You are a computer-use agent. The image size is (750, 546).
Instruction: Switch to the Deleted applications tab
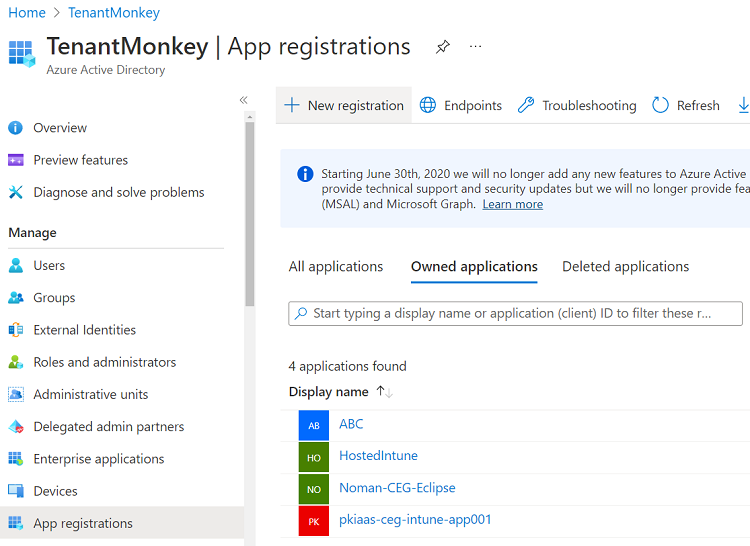pyautogui.click(x=625, y=267)
